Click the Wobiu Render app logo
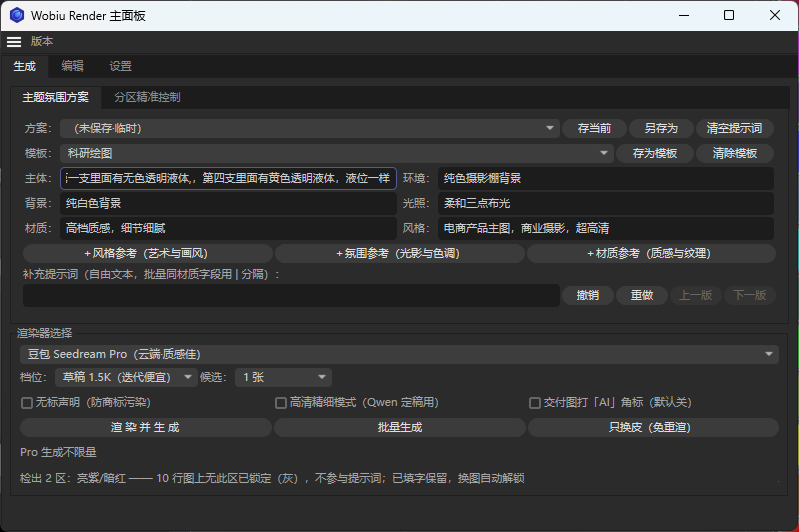The image size is (799, 532). (17, 15)
